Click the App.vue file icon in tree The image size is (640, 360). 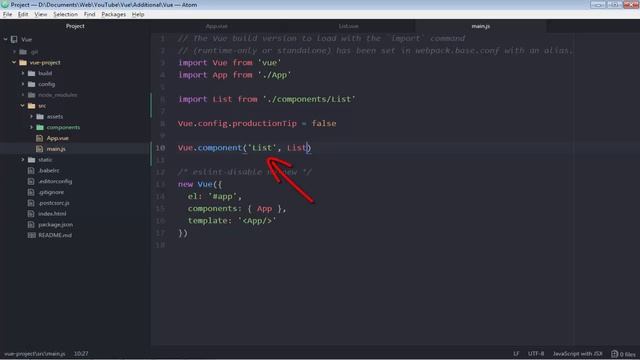click(40, 138)
